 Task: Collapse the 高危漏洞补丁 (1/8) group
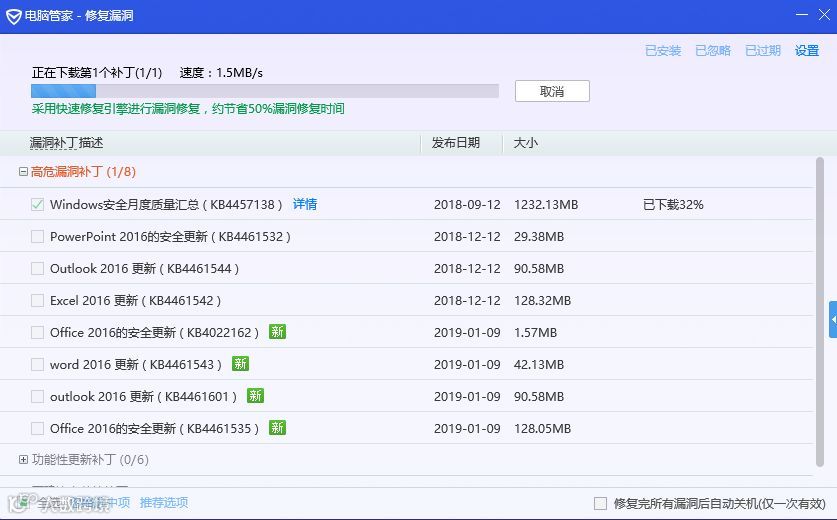[x=23, y=171]
